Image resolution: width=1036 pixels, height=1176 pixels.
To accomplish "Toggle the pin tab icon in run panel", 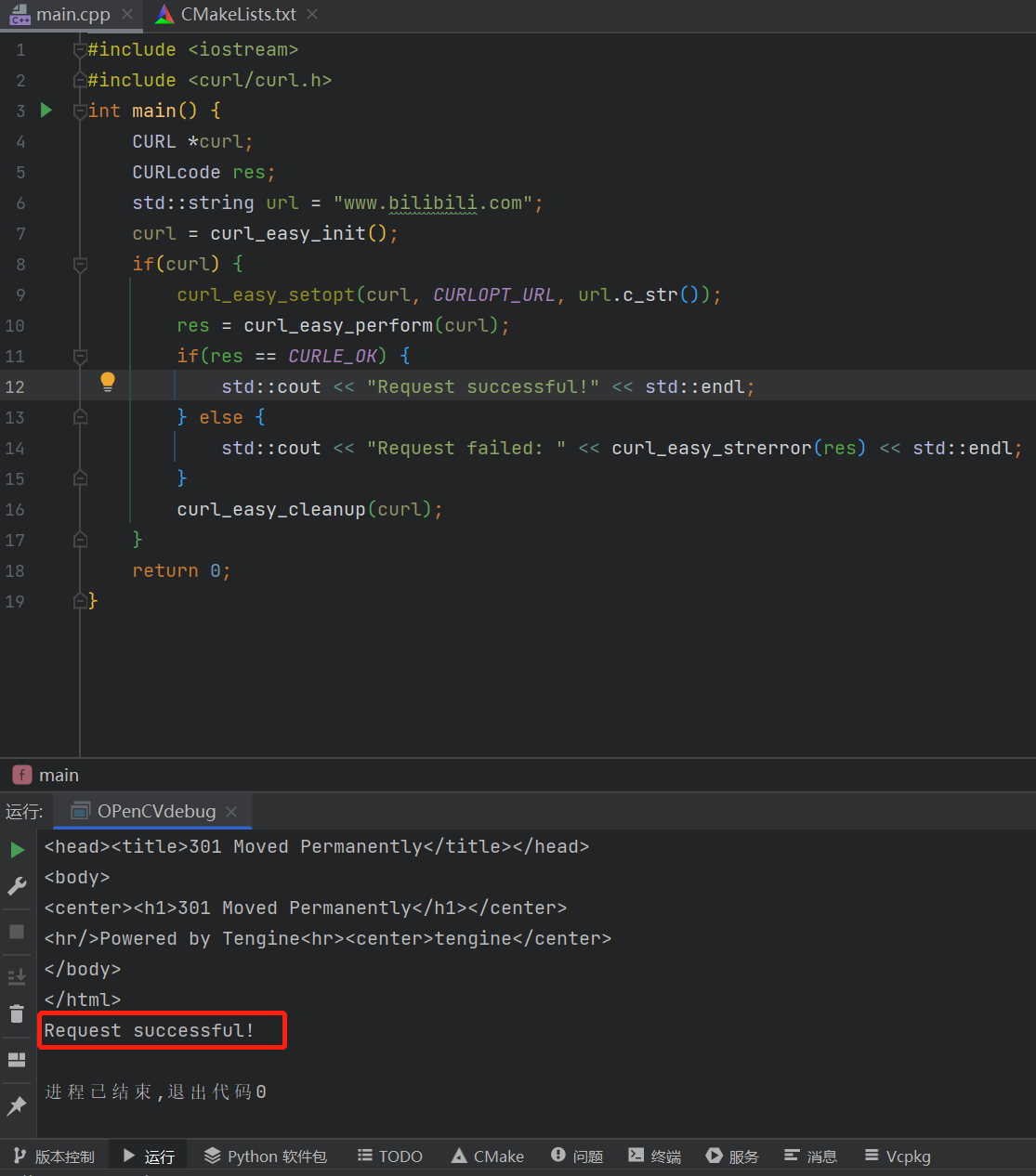I will click(x=17, y=1105).
